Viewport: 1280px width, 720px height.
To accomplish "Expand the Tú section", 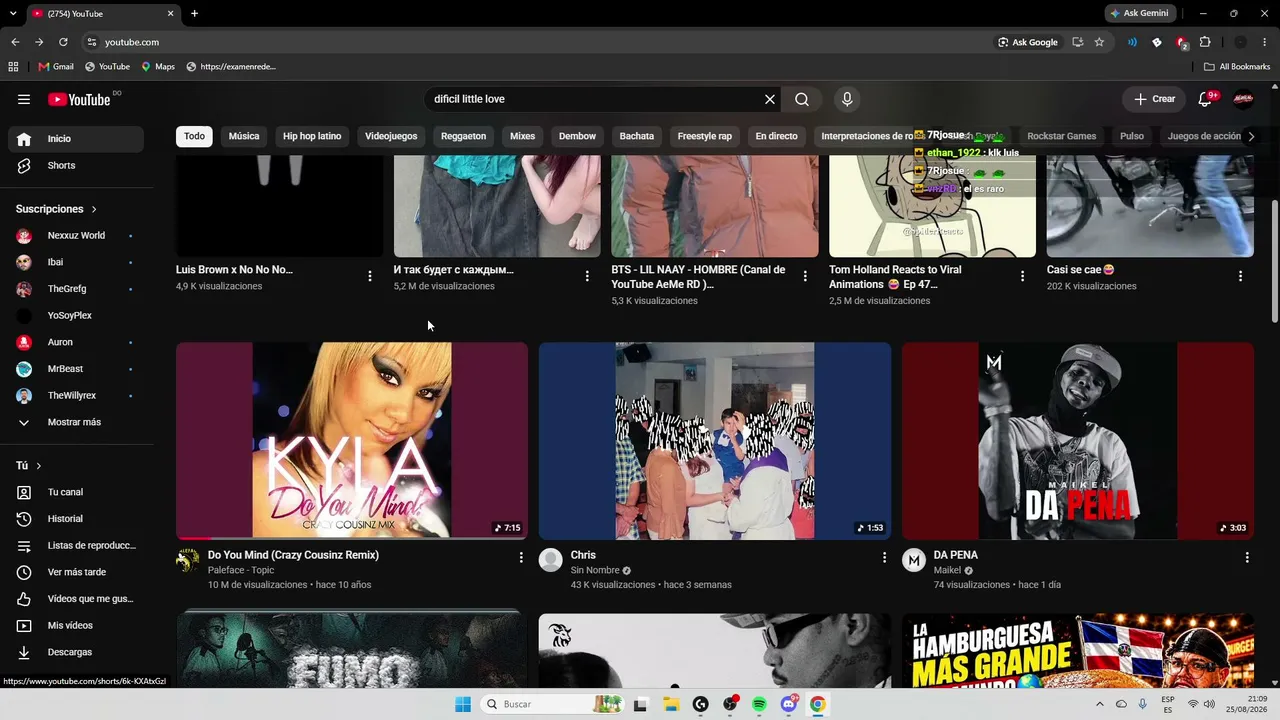I will 29,466.
